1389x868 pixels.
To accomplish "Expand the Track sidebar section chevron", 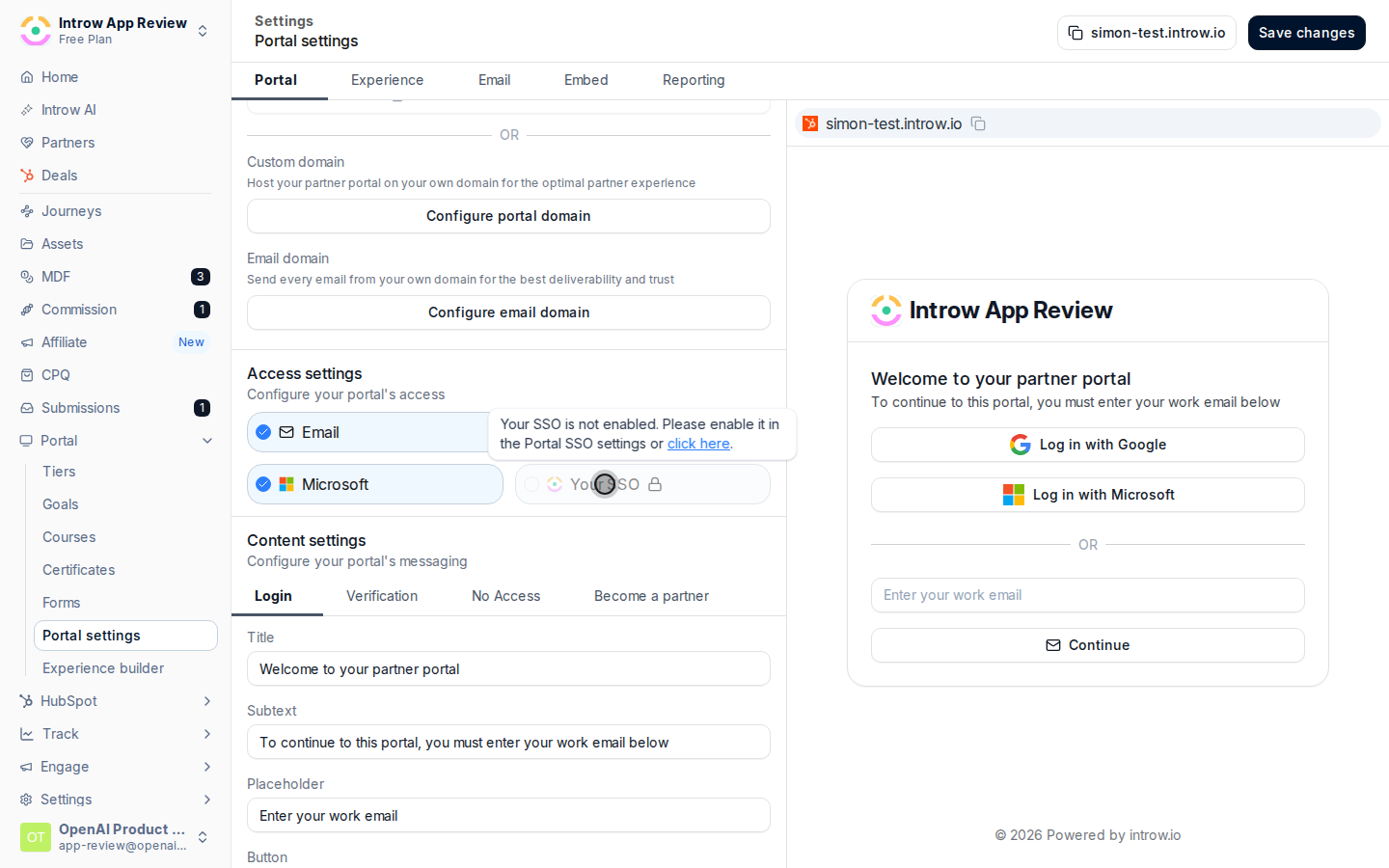I will (207, 734).
